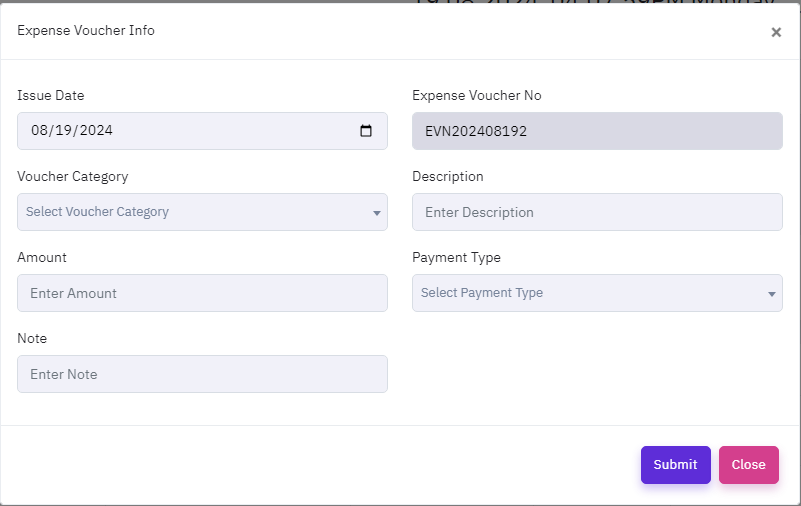
Task: Click the Payment Type dropdown arrow
Action: tap(772, 294)
